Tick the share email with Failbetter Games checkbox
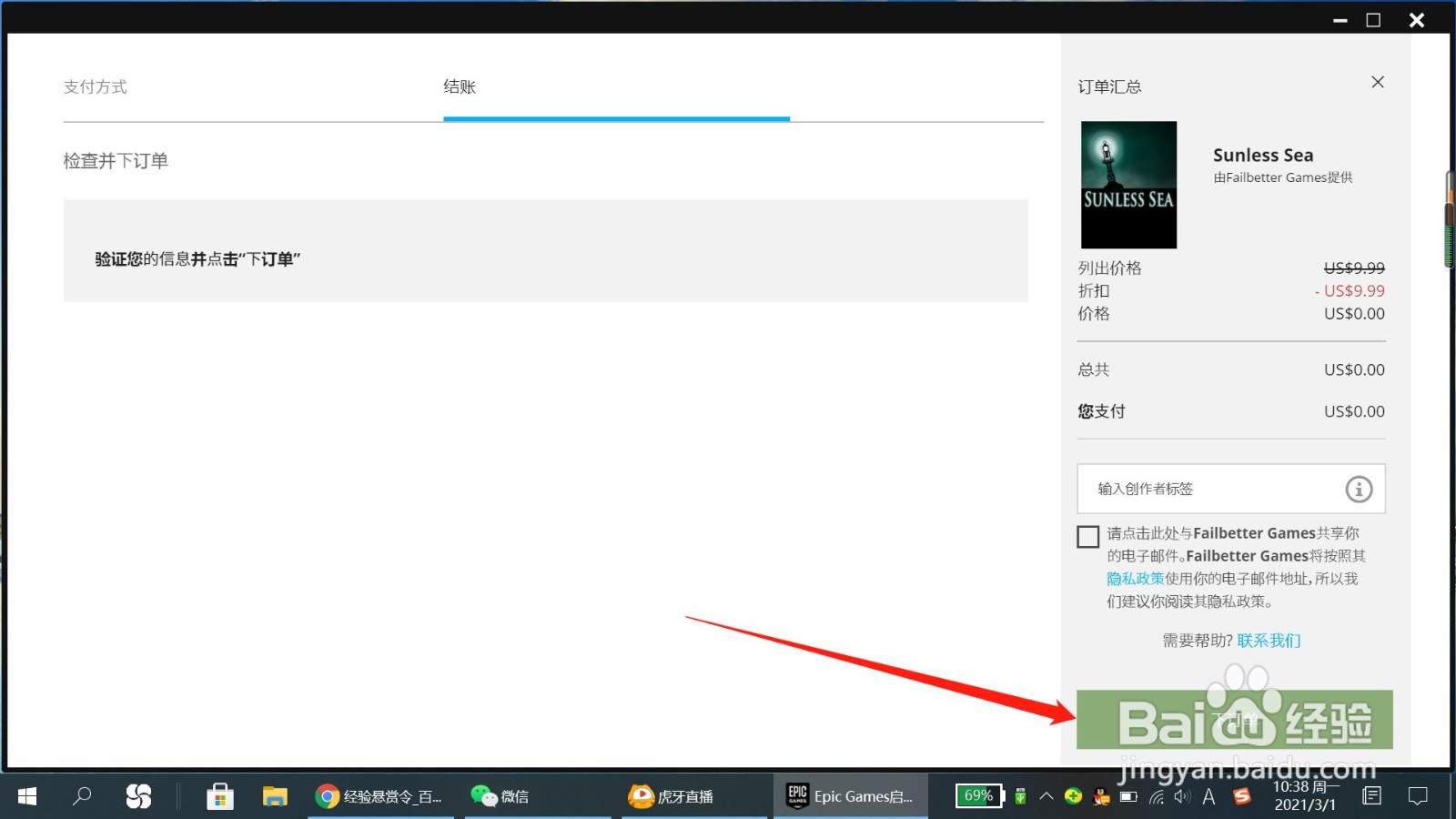Viewport: 1456px width, 819px height. 1087,537
